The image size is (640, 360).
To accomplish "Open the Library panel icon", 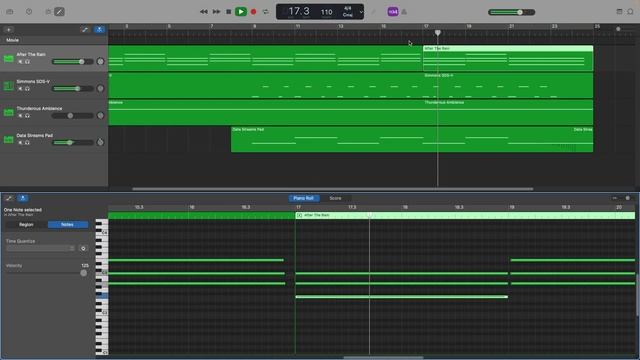I will pyautogui.click(x=10, y=12).
